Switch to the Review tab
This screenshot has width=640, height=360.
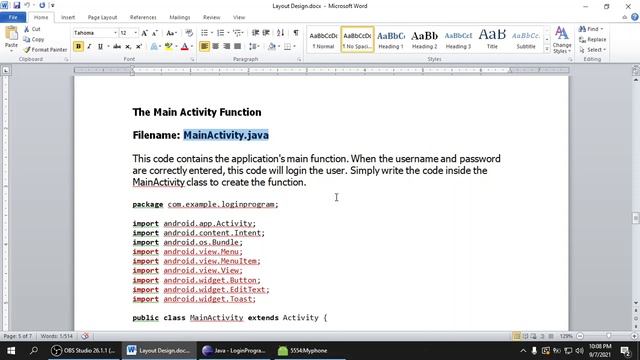point(211,17)
